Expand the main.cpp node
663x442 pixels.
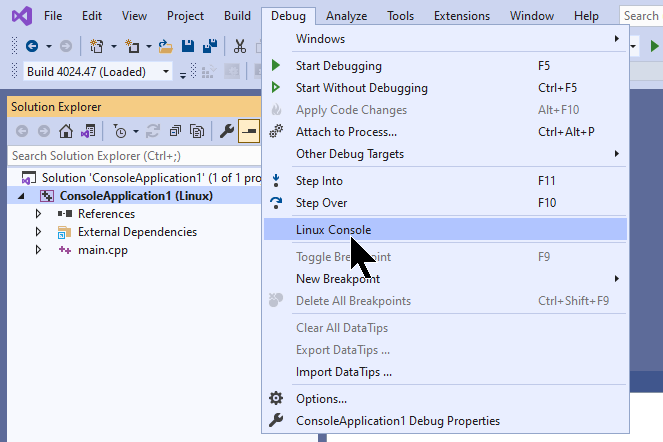coord(38,250)
